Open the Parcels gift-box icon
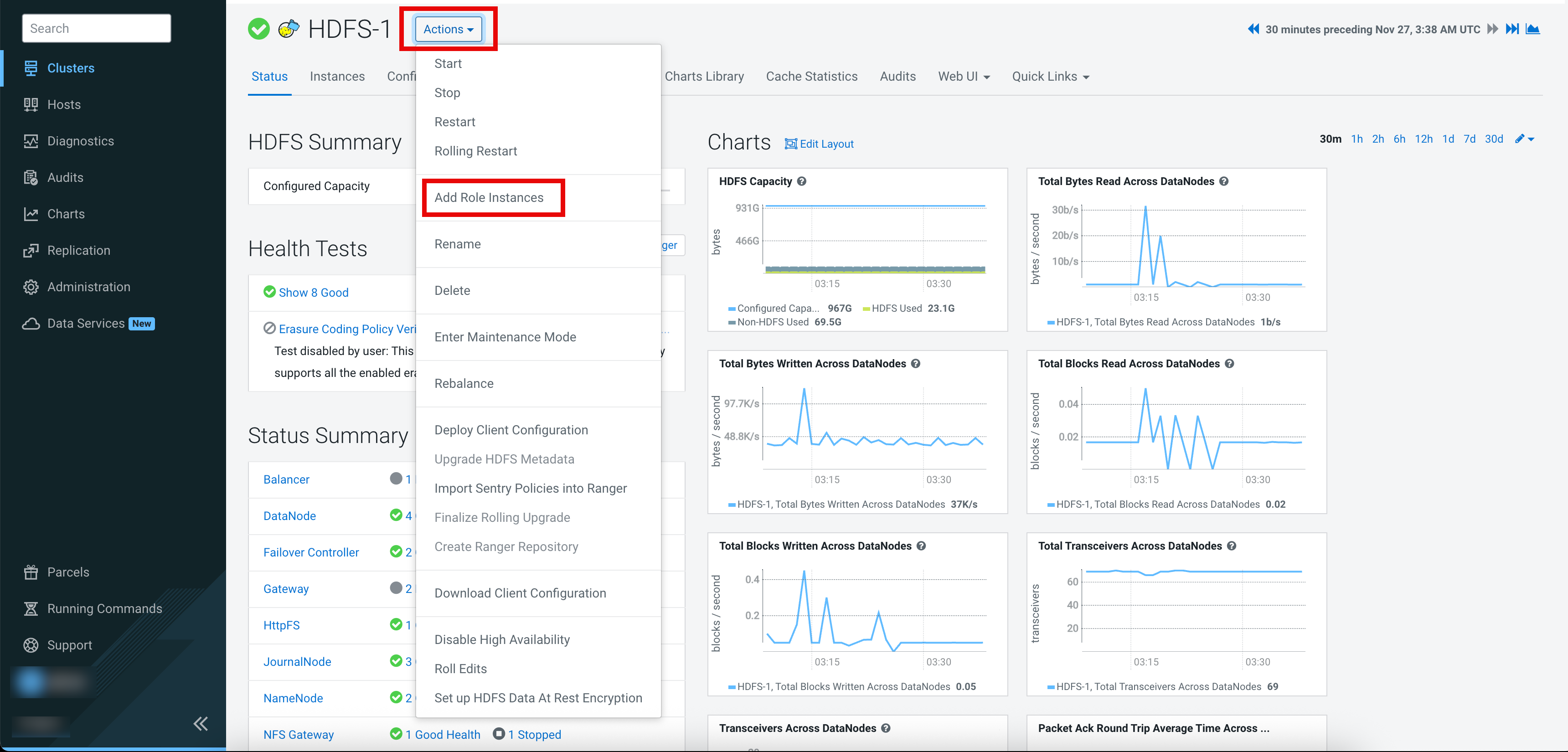 tap(31, 572)
